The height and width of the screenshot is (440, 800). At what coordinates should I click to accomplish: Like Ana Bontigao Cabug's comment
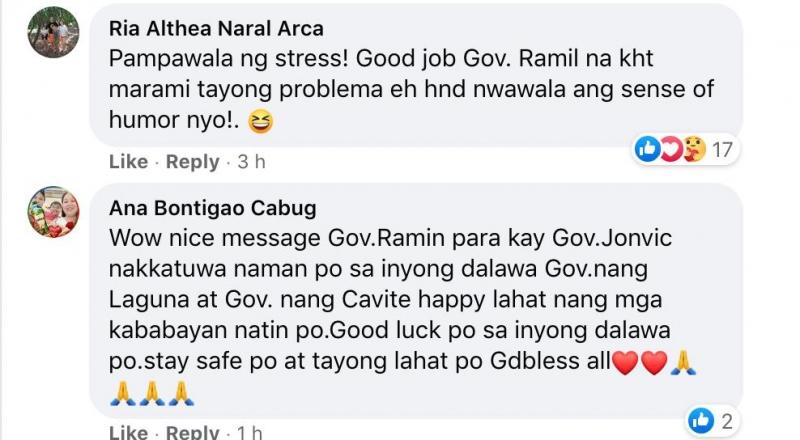pyautogui.click(x=128, y=433)
